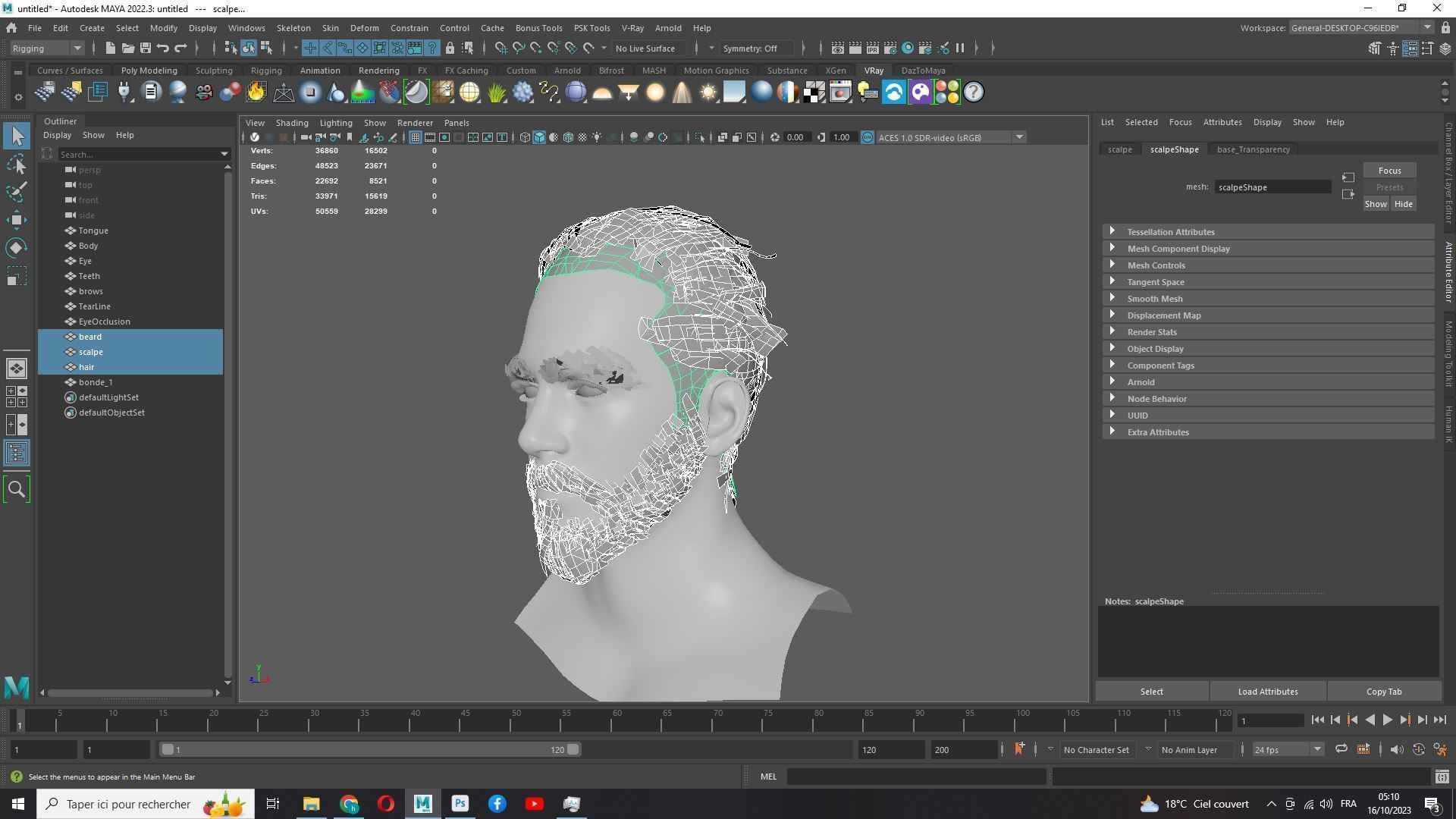Open the playback fps dropdown

point(1288,749)
